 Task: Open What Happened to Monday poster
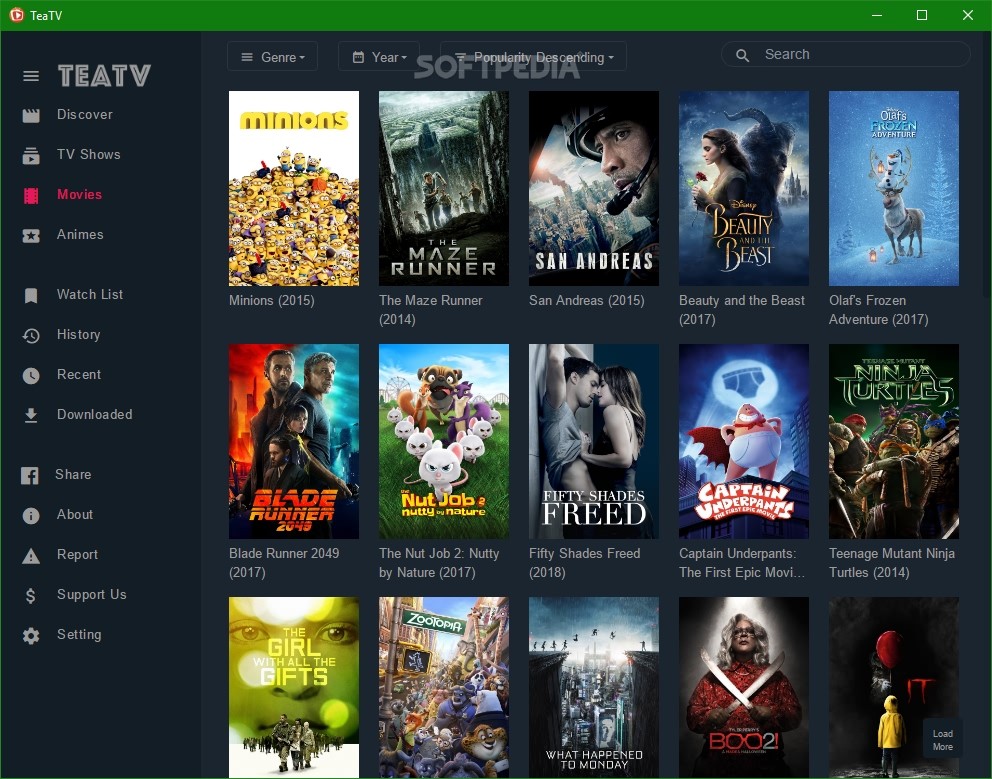(x=593, y=687)
